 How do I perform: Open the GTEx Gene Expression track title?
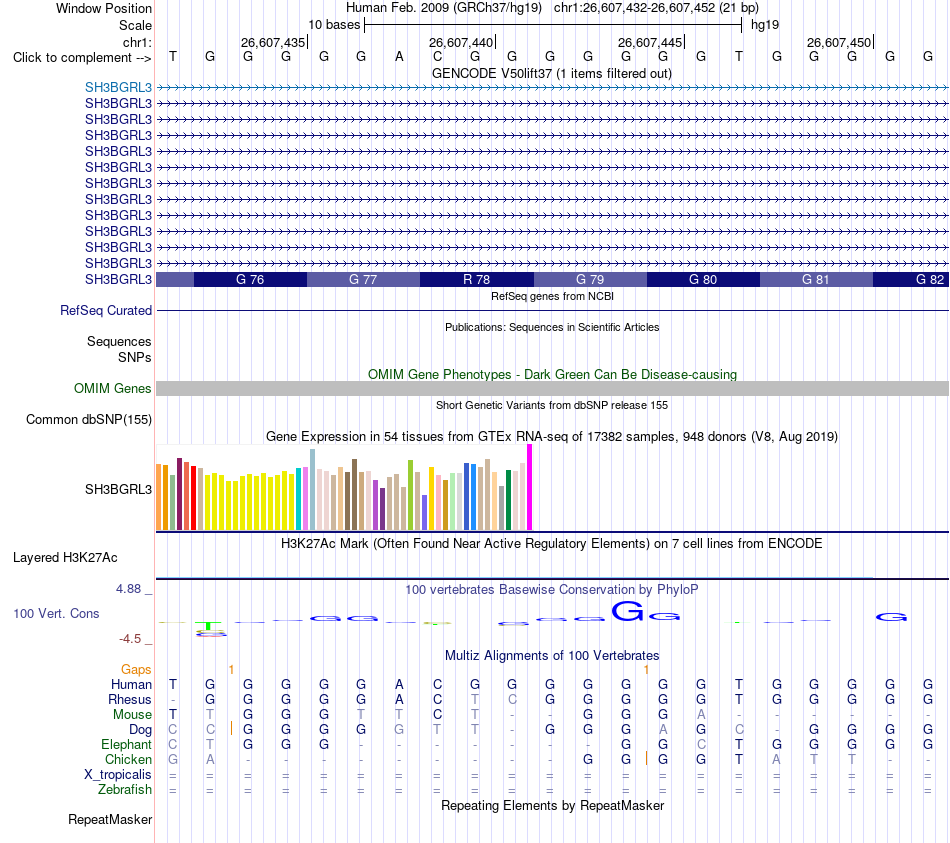[x=552, y=436]
